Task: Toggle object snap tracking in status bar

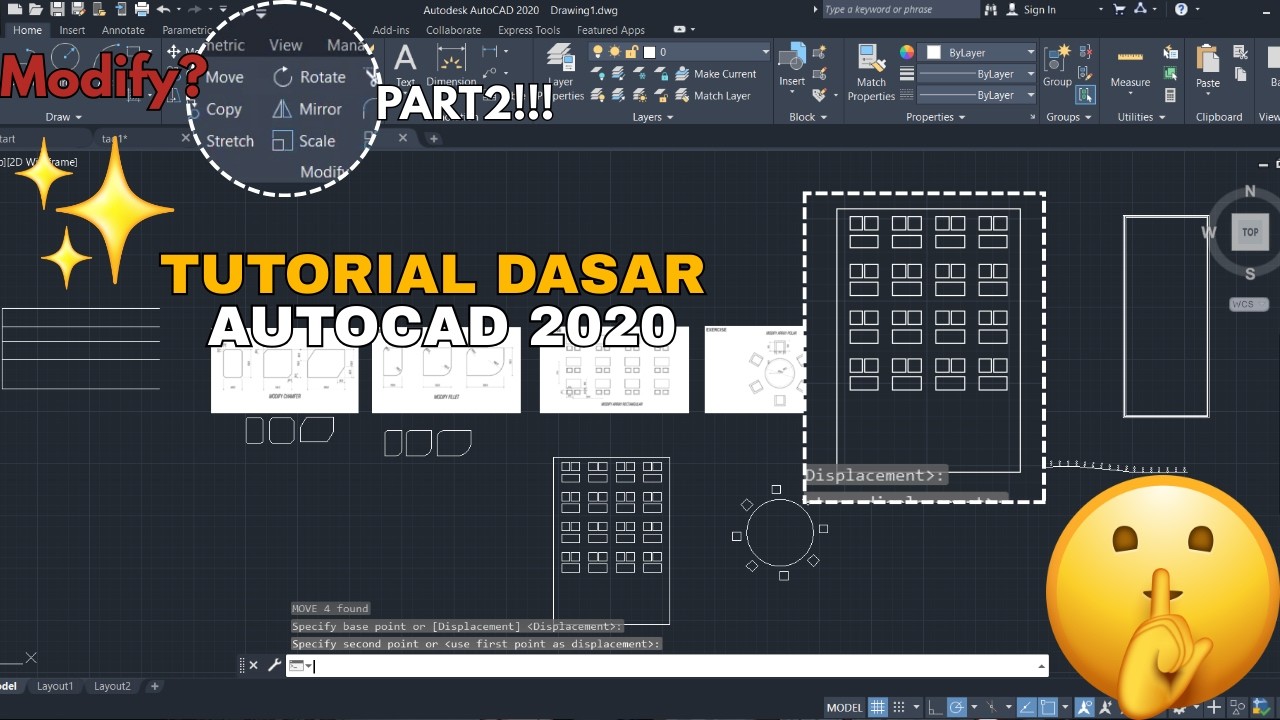Action: point(1027,707)
